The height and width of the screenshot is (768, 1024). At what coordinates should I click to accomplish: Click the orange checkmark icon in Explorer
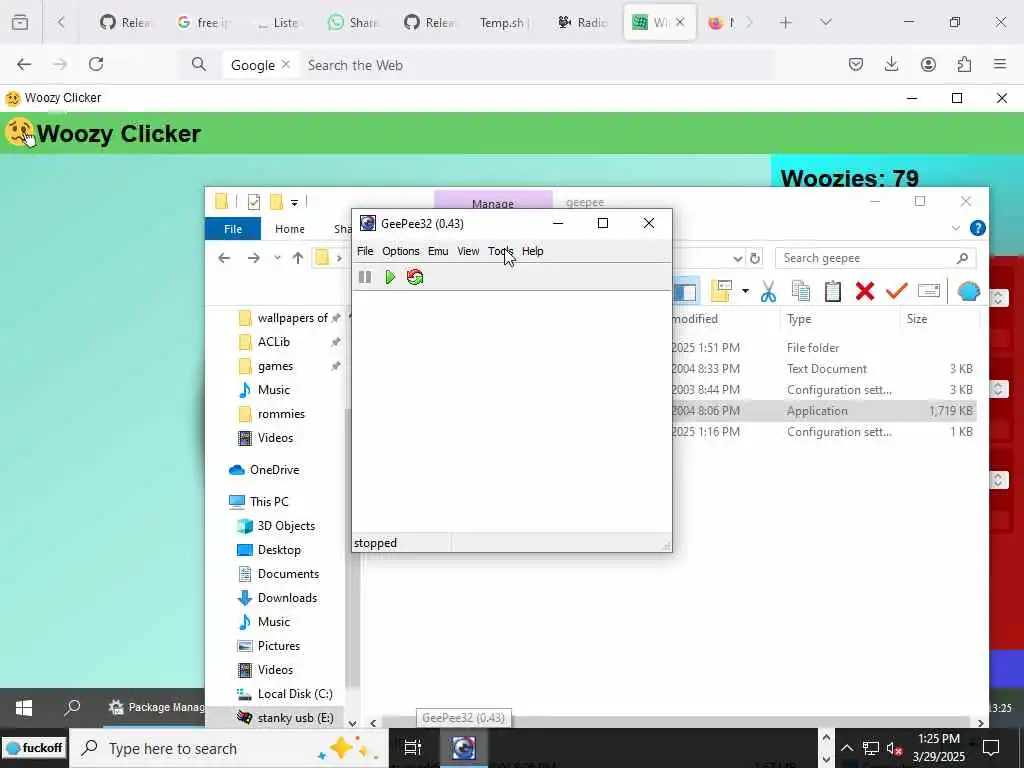click(x=897, y=291)
